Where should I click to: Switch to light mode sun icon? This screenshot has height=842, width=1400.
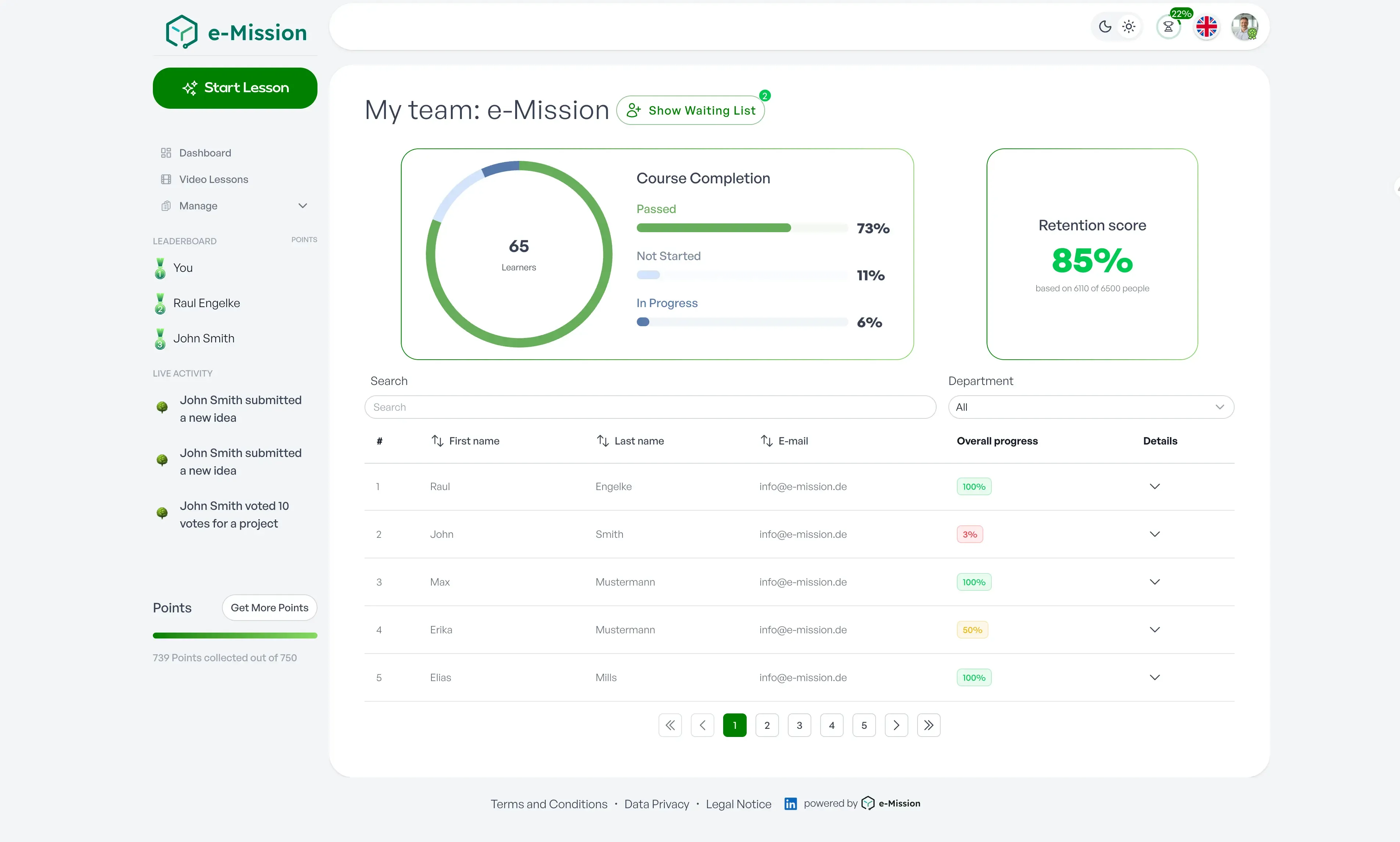click(1129, 27)
